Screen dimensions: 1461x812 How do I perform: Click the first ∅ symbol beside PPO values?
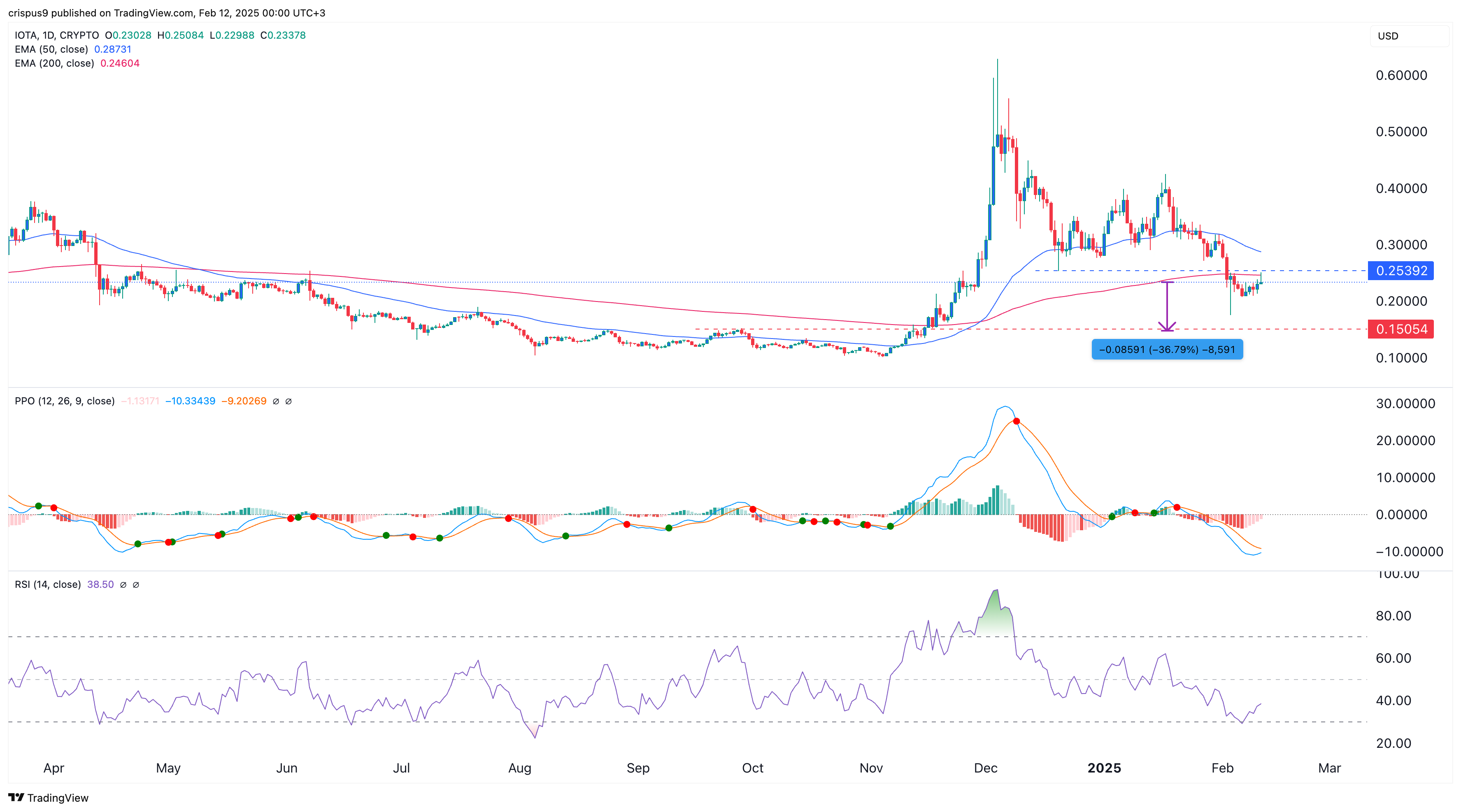pyautogui.click(x=276, y=401)
